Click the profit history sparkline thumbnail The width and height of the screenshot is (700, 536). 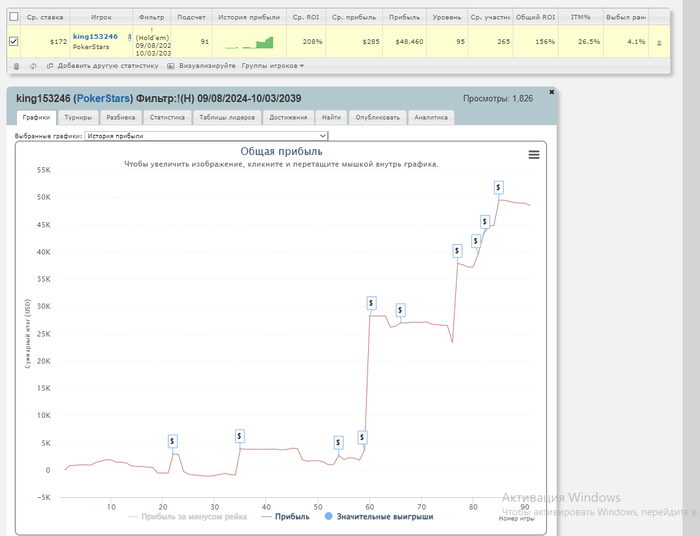tap(249, 42)
